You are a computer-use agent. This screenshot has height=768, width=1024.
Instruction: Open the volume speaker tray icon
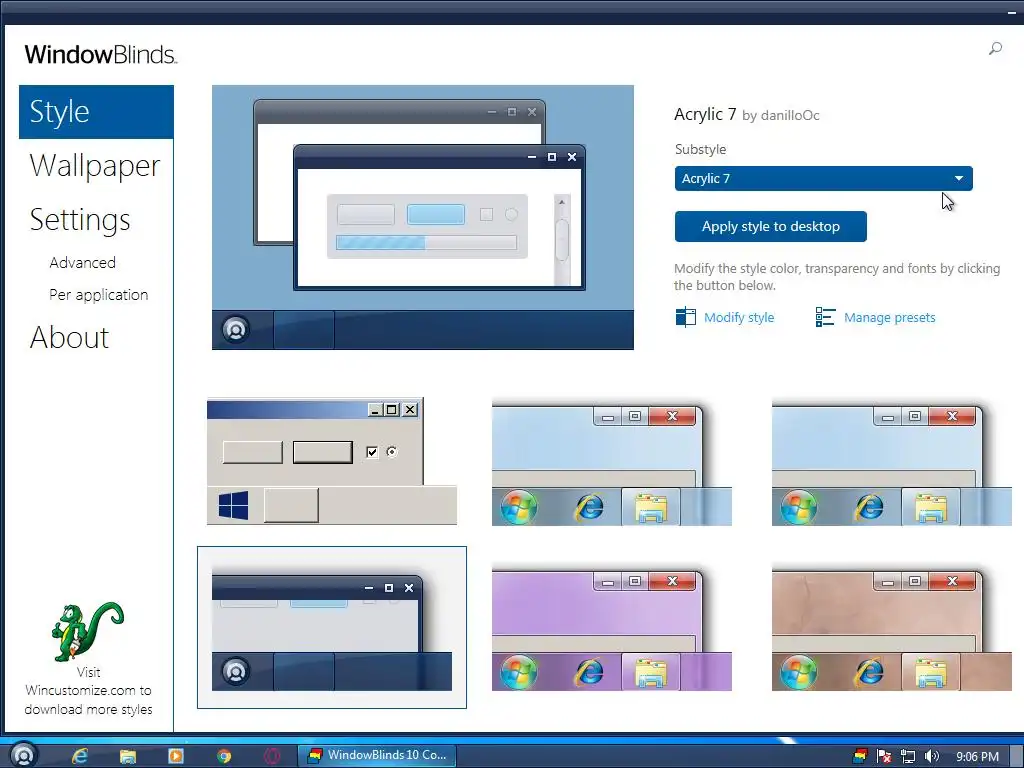coord(932,756)
